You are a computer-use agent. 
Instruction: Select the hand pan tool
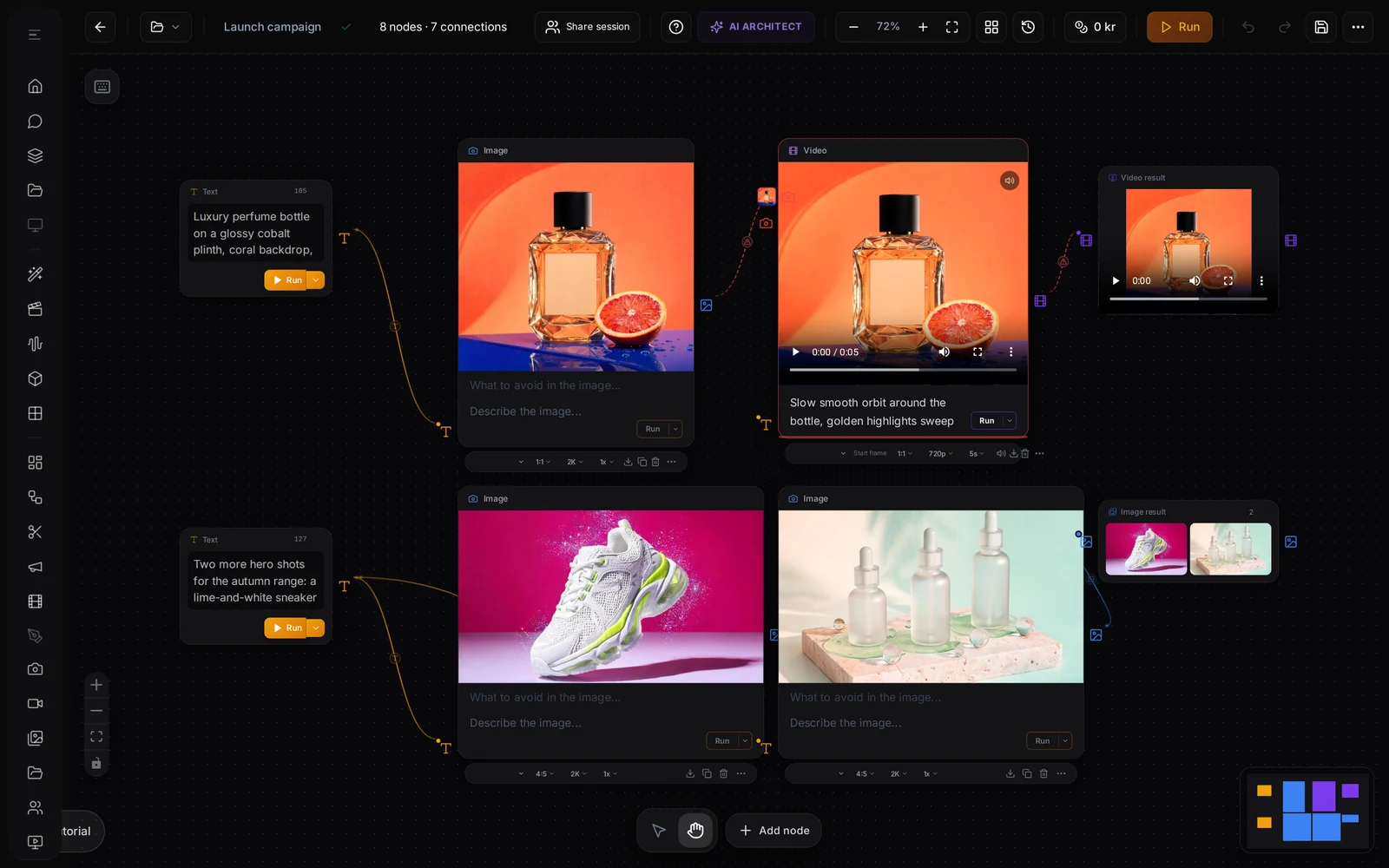pyautogui.click(x=695, y=831)
